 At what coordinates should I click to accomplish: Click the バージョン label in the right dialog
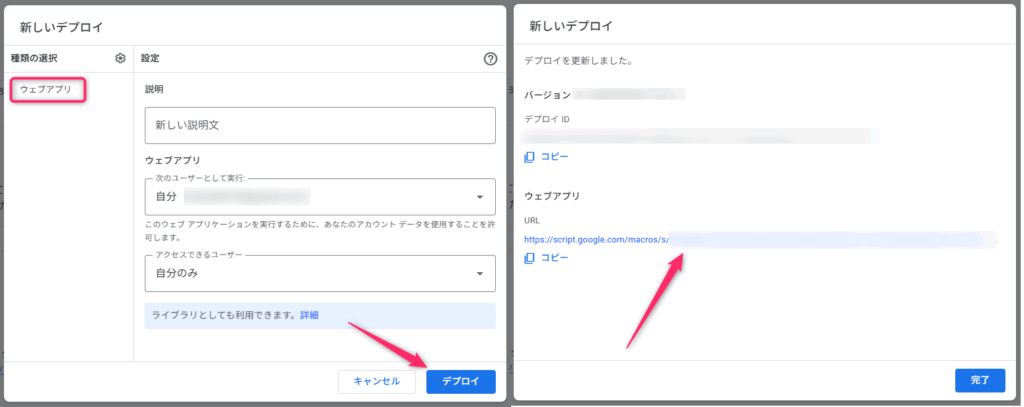547,95
